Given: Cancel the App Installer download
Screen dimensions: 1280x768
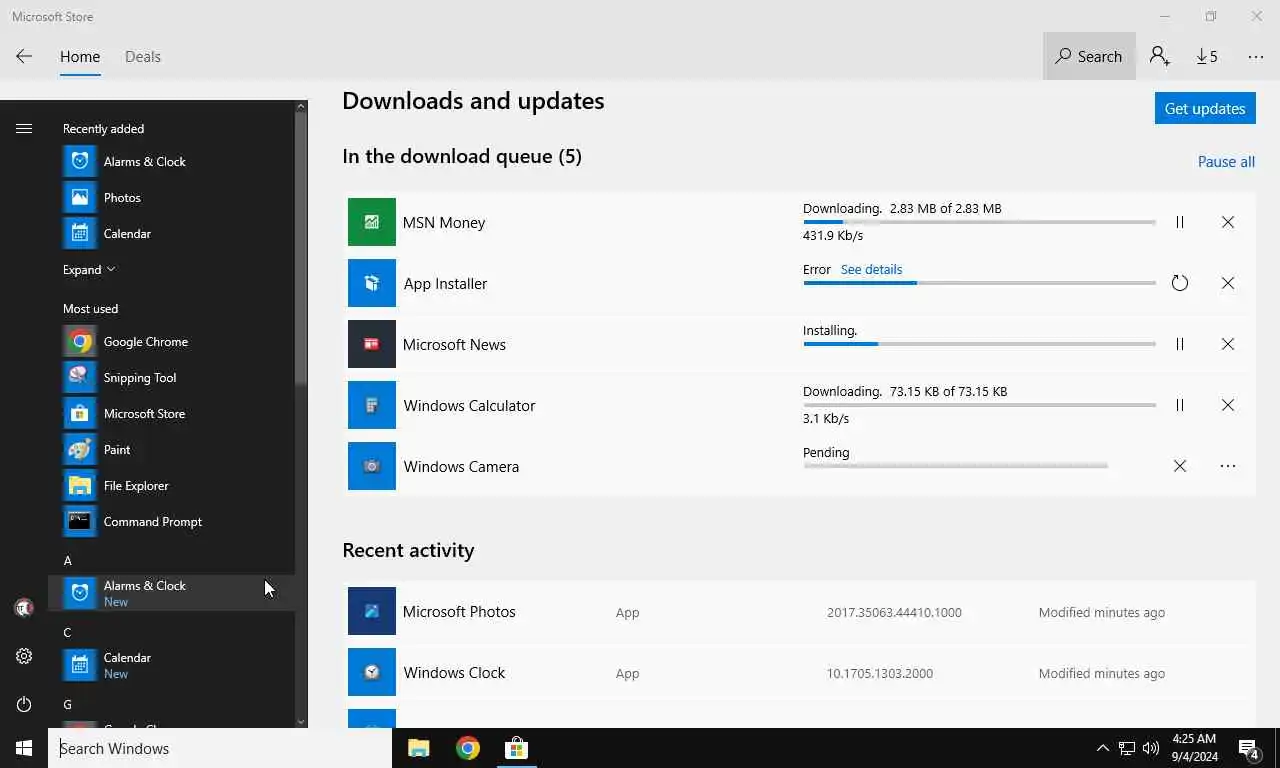Looking at the screenshot, I should click(x=1228, y=283).
